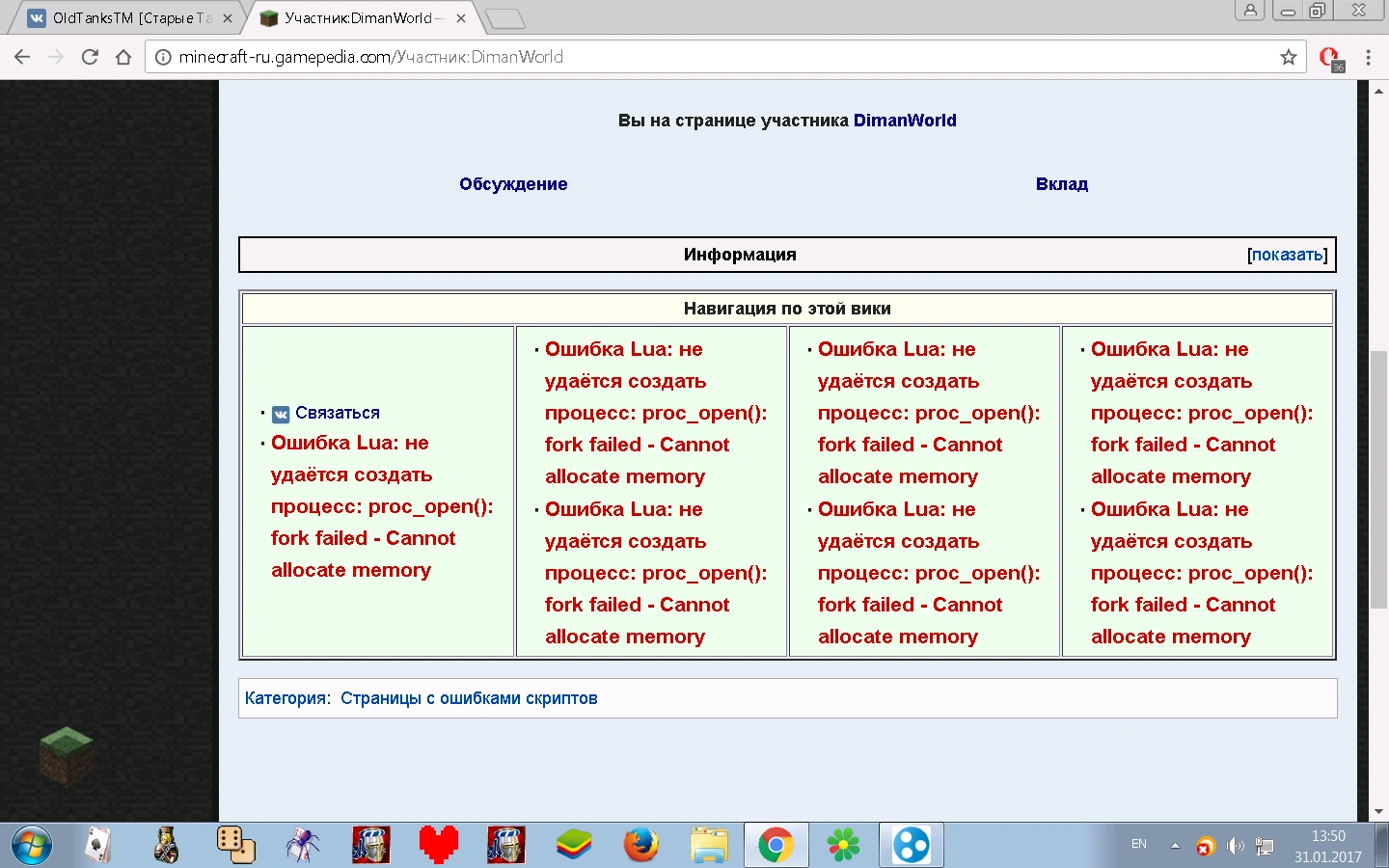Open the dice game taskbar icon

pos(235,846)
